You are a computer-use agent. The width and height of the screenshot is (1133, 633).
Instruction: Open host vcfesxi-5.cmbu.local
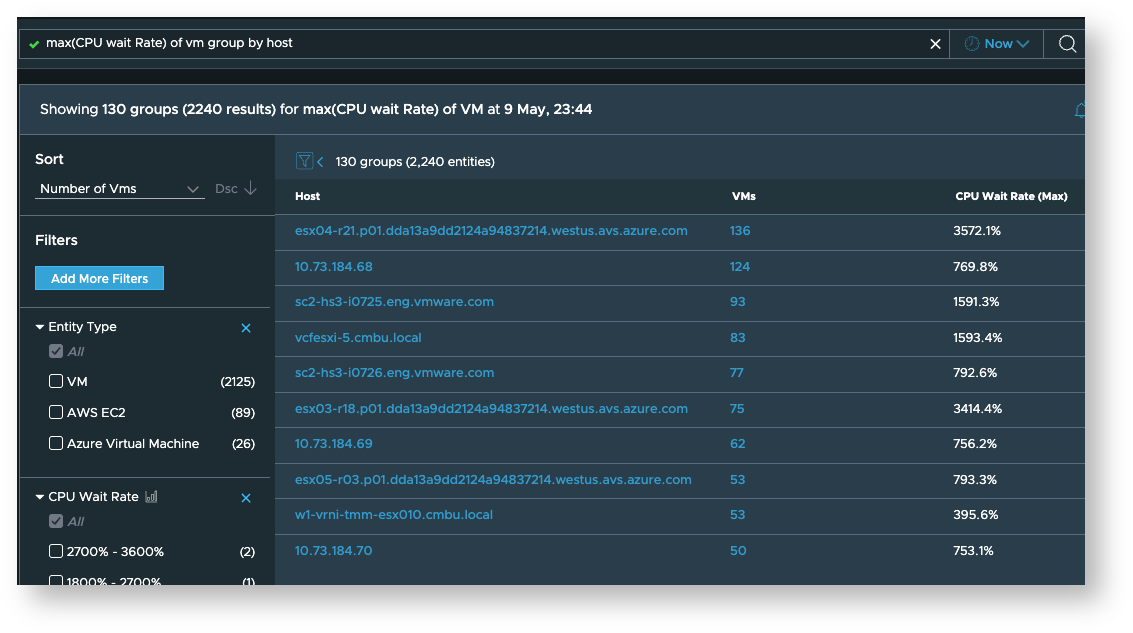pos(358,337)
